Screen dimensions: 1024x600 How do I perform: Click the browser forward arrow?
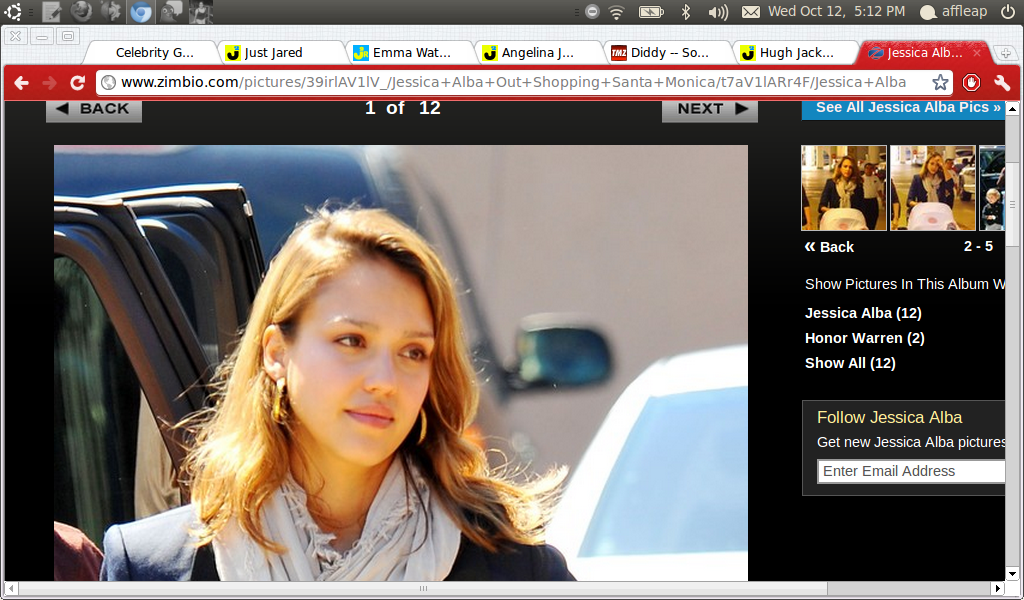(50, 83)
